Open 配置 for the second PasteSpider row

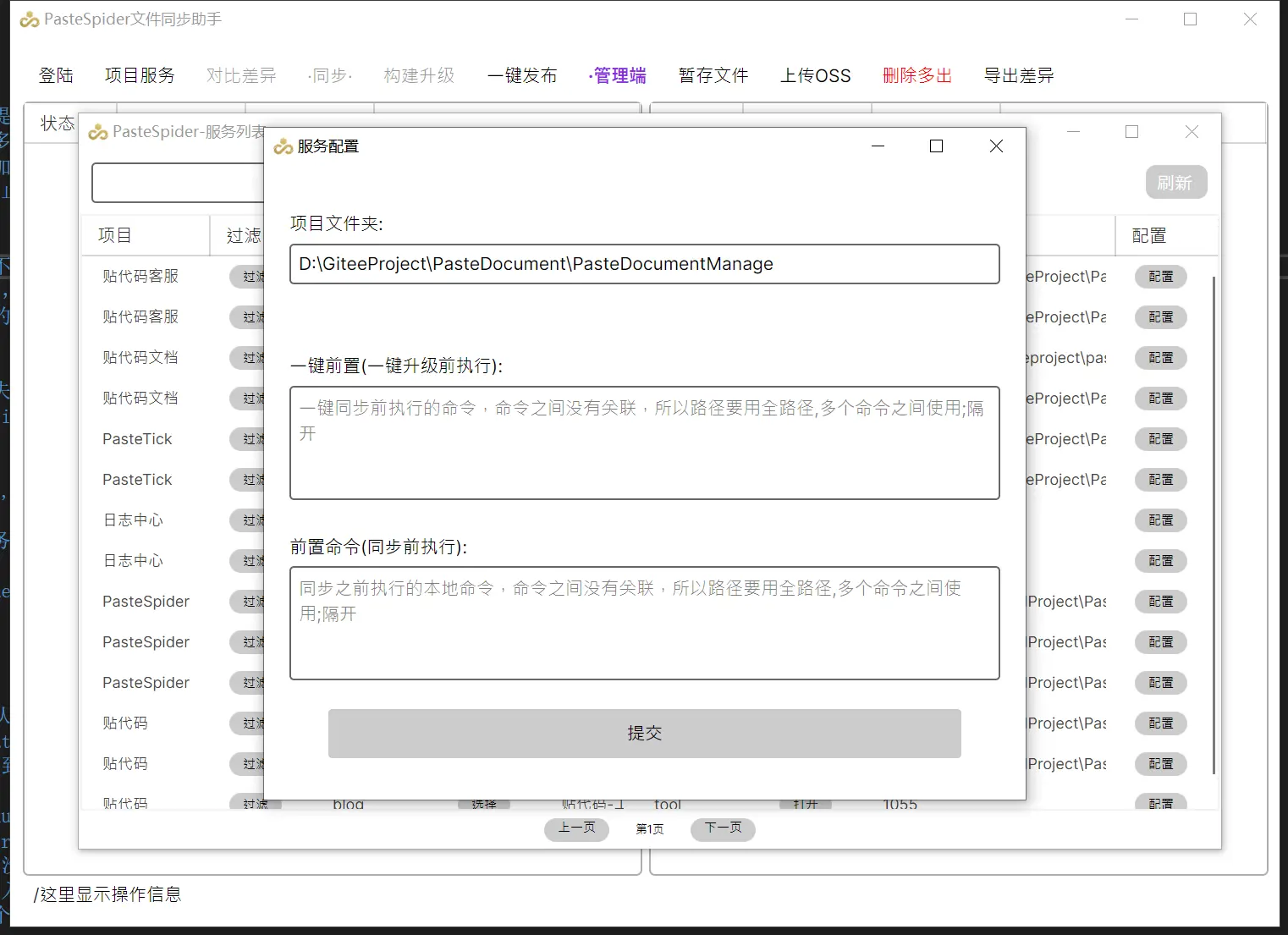(x=1160, y=642)
